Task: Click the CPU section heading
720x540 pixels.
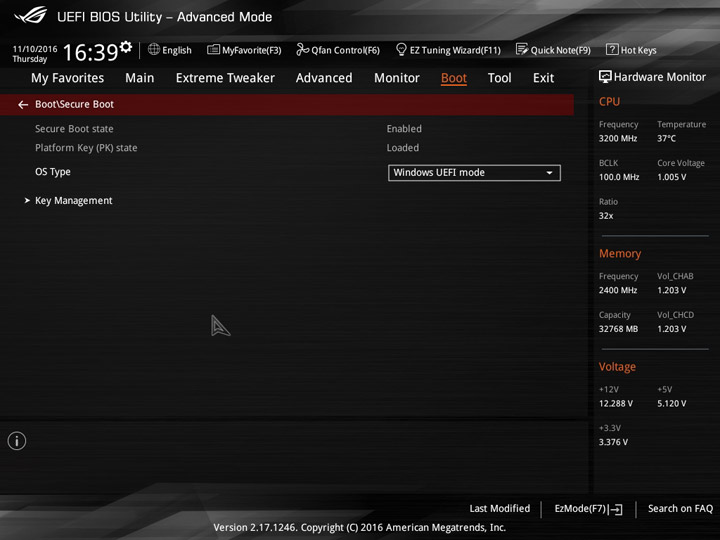Action: pyautogui.click(x=609, y=101)
